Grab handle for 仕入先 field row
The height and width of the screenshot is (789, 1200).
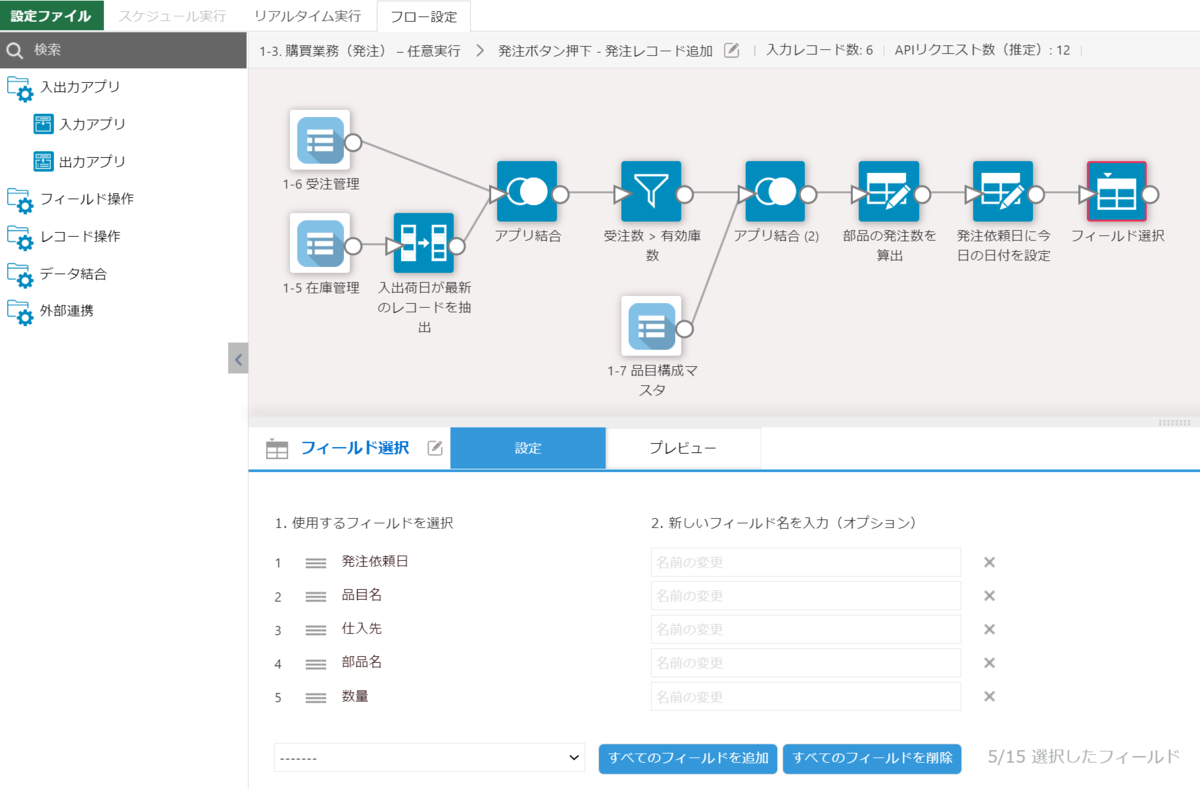pyautogui.click(x=316, y=630)
